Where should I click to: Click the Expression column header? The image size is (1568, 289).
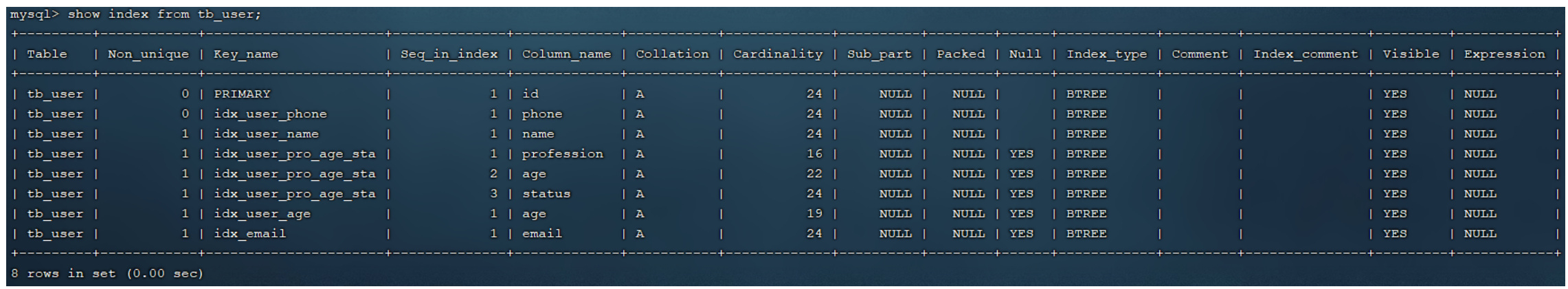(x=1504, y=54)
